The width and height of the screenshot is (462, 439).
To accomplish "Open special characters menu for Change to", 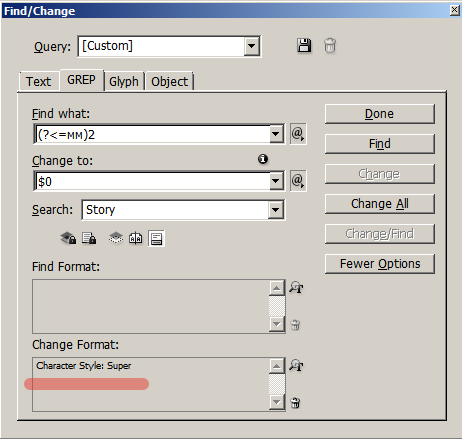I will (298, 181).
